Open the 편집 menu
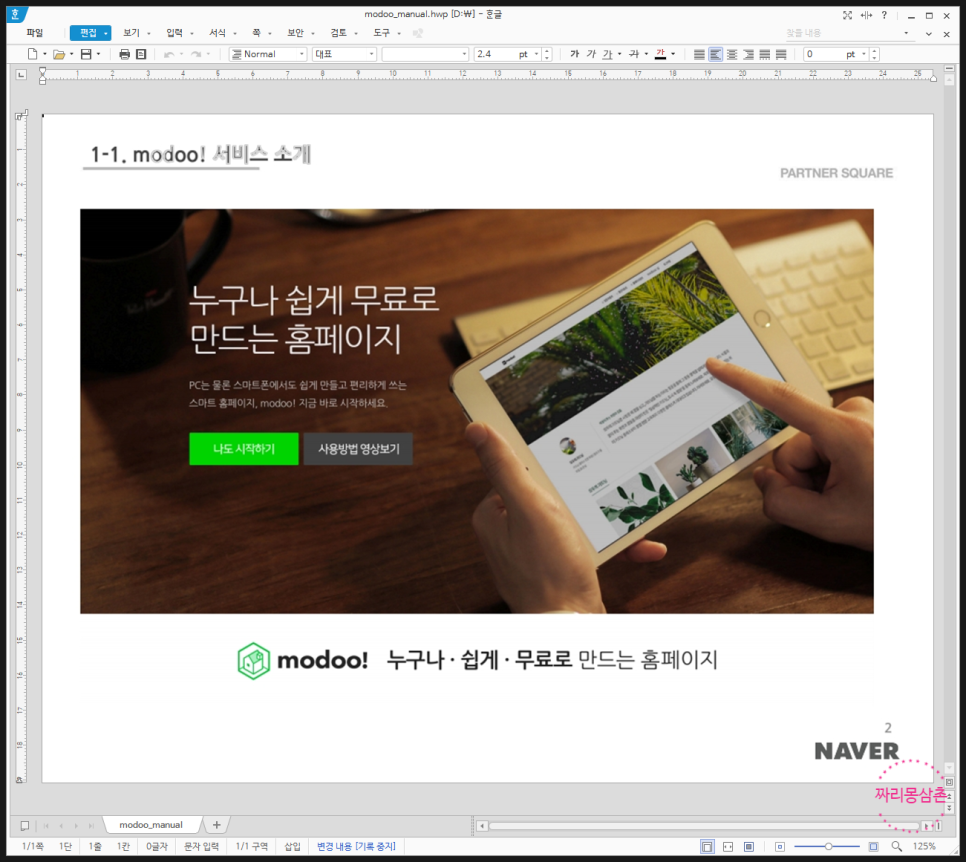 click(x=90, y=33)
